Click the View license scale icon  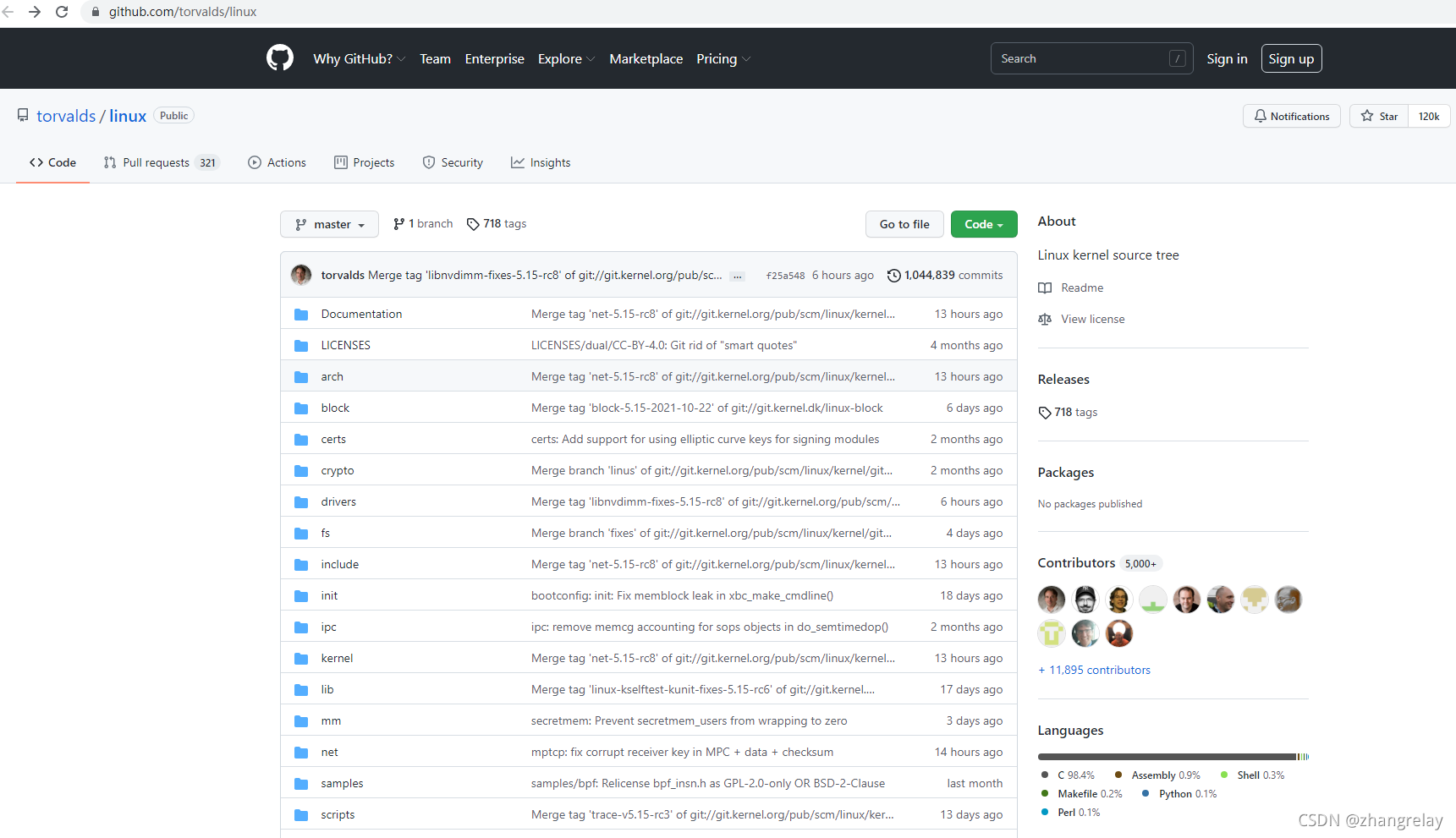(x=1045, y=319)
